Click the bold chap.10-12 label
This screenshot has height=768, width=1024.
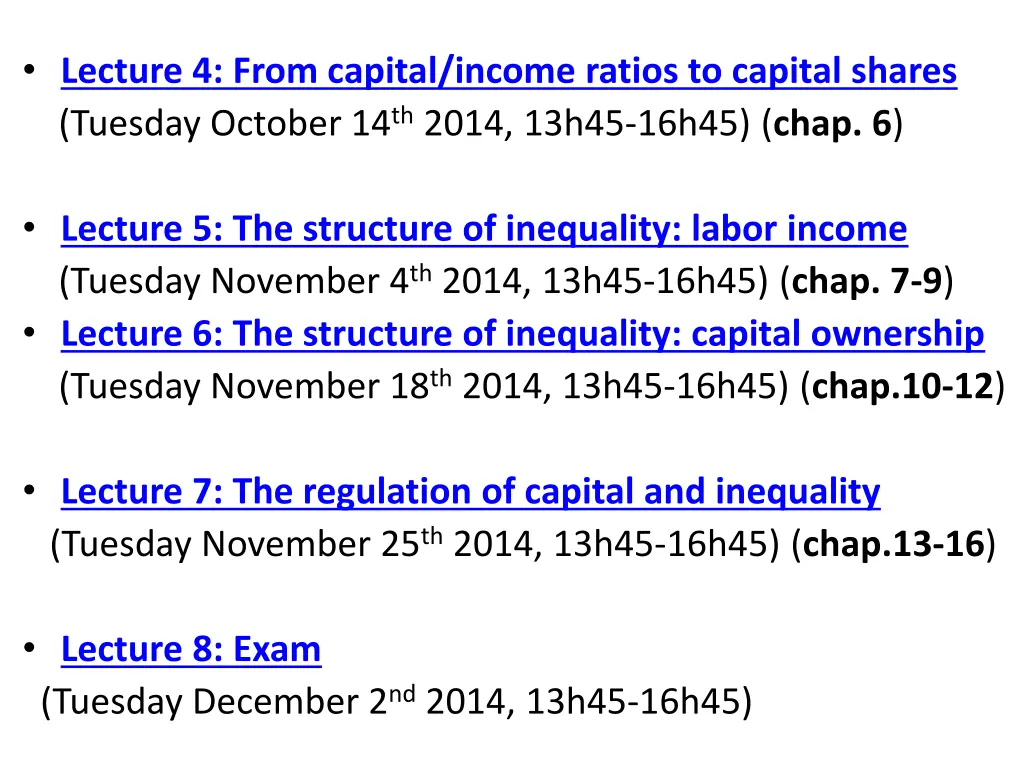[x=903, y=387]
